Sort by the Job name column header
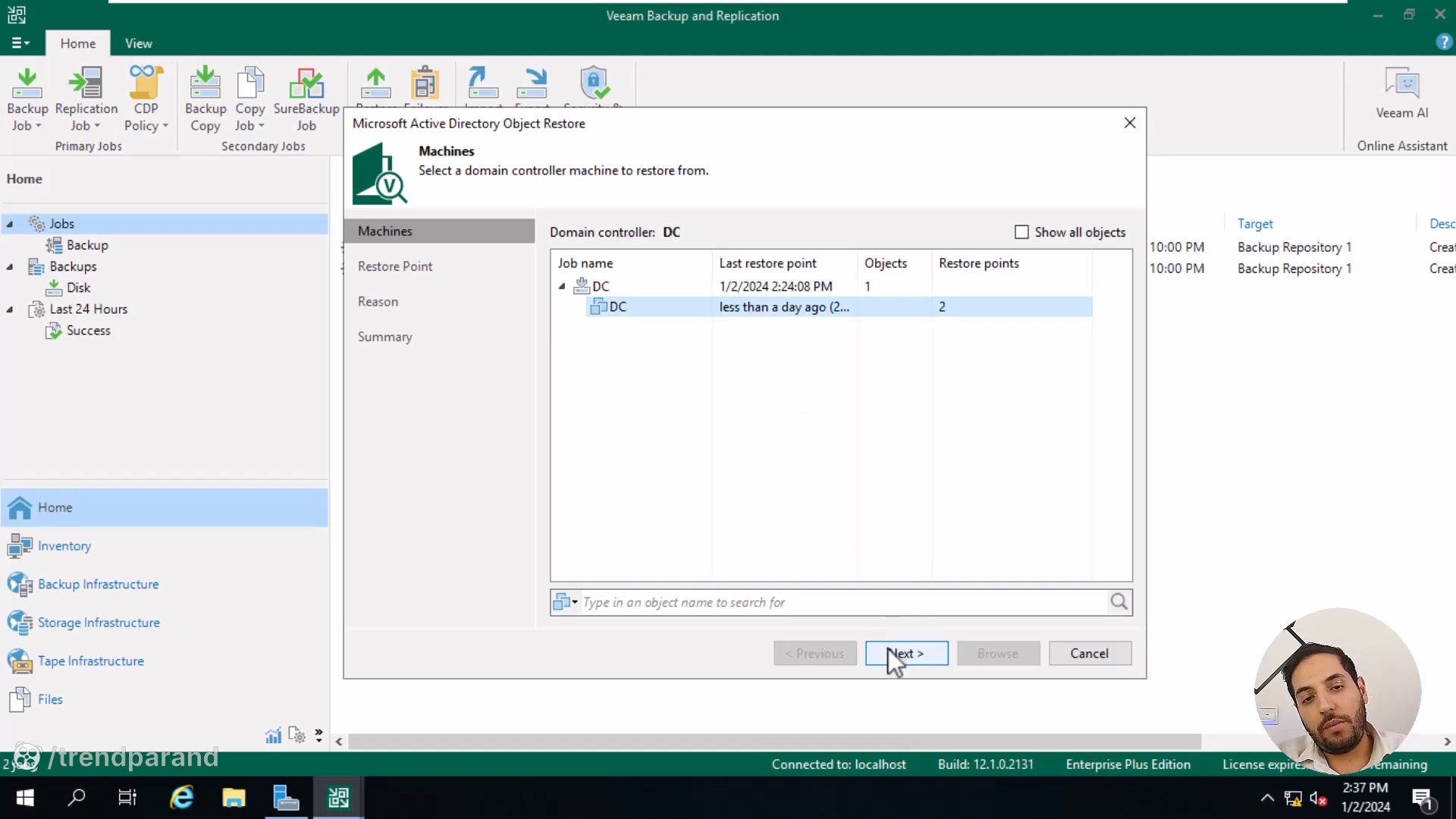 [632, 263]
